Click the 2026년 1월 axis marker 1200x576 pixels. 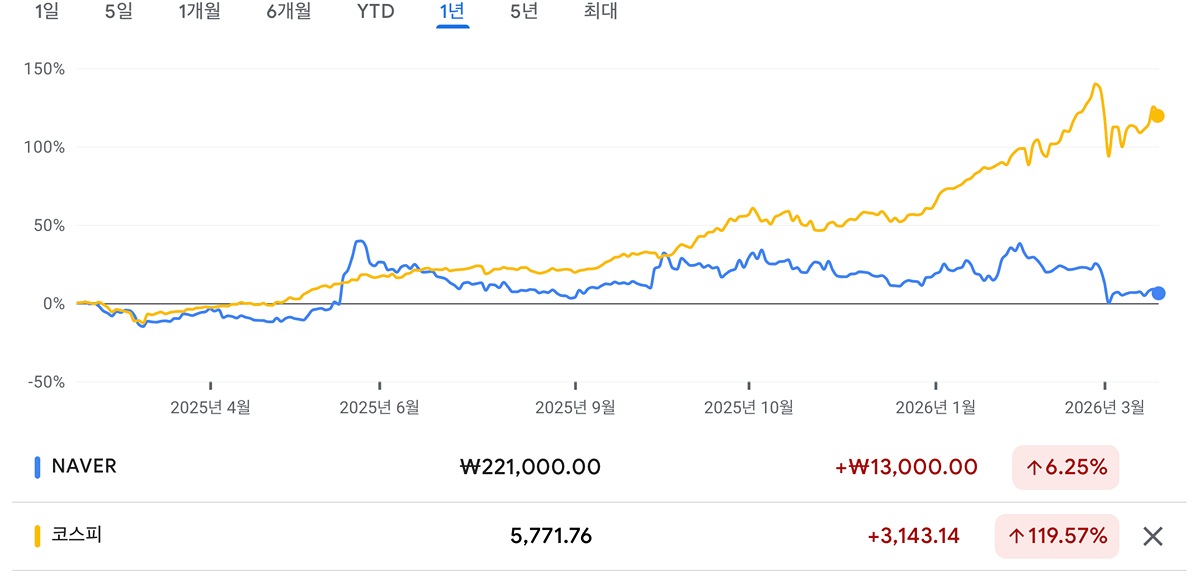tap(935, 407)
